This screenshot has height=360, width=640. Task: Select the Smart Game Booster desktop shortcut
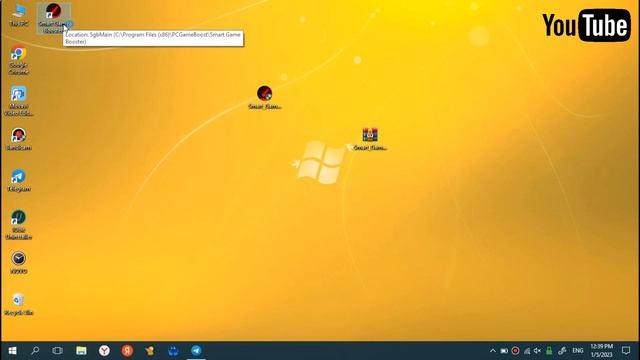click(x=53, y=18)
